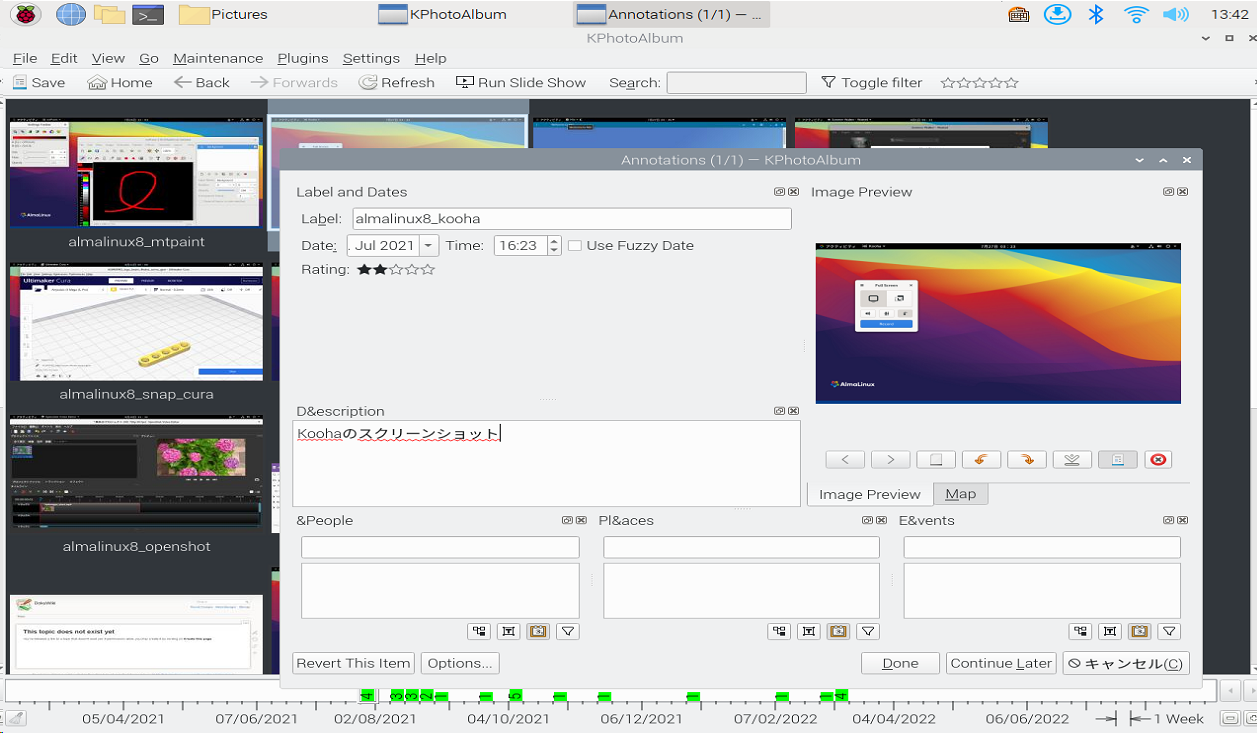Rotate preview image counterclockwise
1257x733 pixels.
(x=981, y=460)
